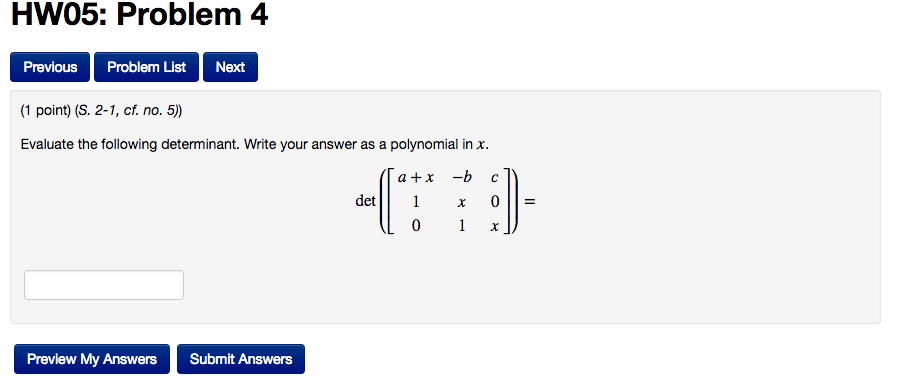Advance with the Next button
Image resolution: width=897 pixels, height=379 pixels.
231,67
